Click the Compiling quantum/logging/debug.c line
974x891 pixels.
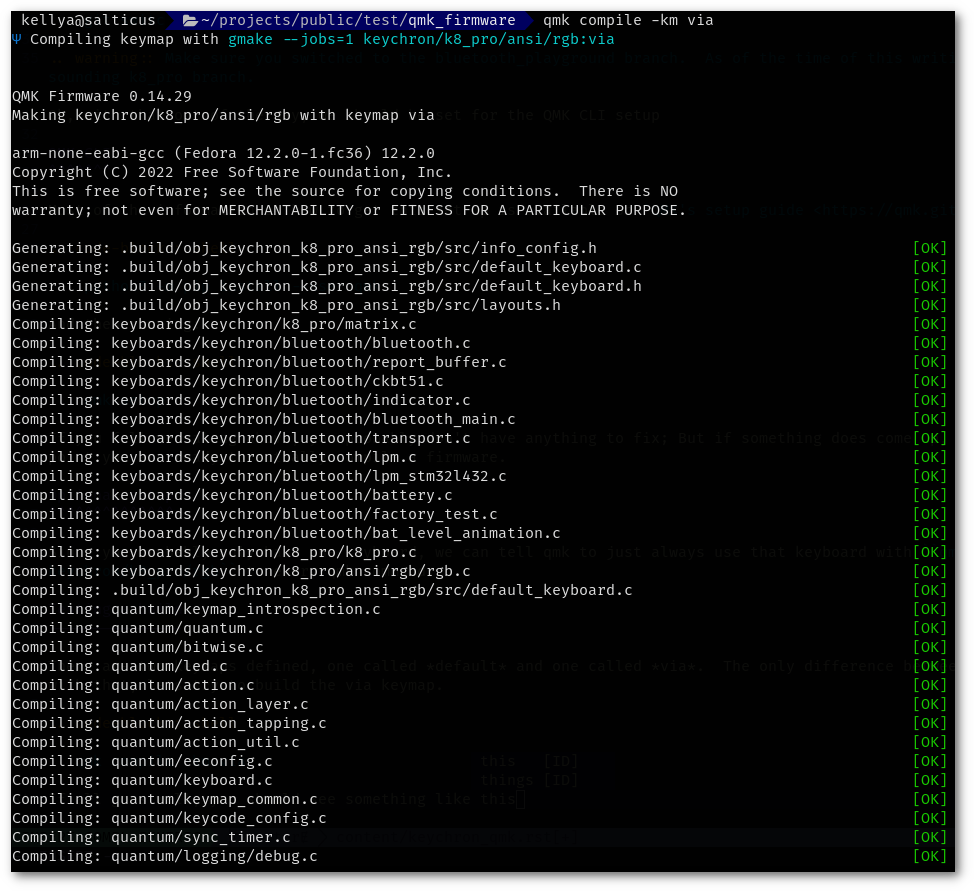pyautogui.click(x=165, y=857)
